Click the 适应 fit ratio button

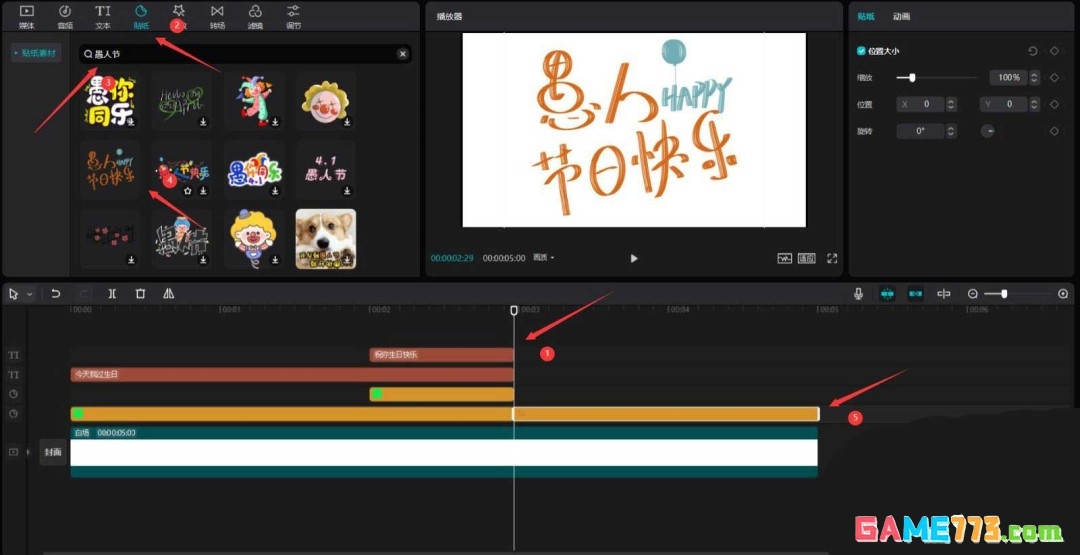click(x=807, y=258)
